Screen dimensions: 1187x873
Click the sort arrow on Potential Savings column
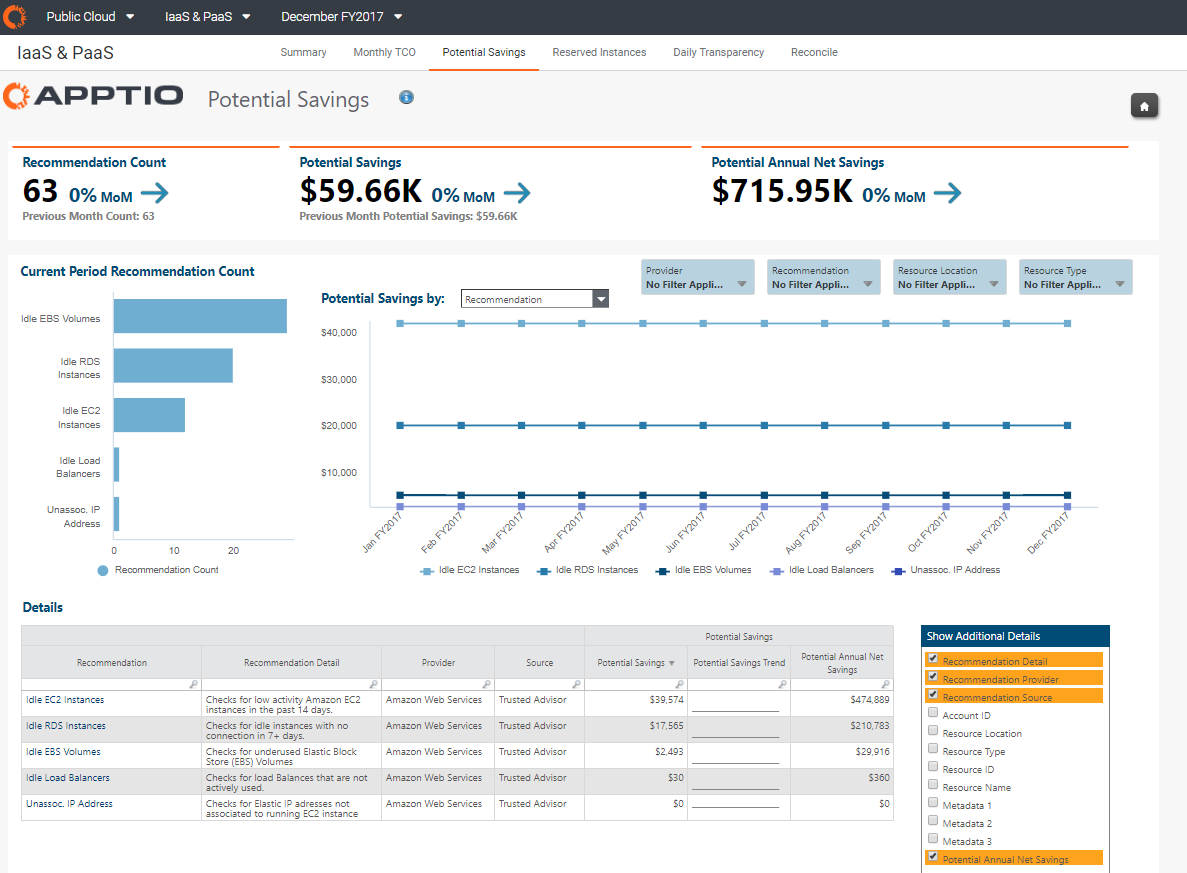tap(672, 663)
